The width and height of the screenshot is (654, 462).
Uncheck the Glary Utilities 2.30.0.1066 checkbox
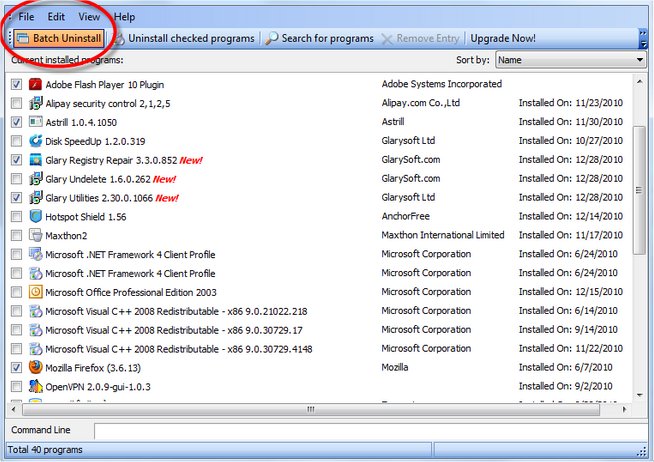pos(16,198)
